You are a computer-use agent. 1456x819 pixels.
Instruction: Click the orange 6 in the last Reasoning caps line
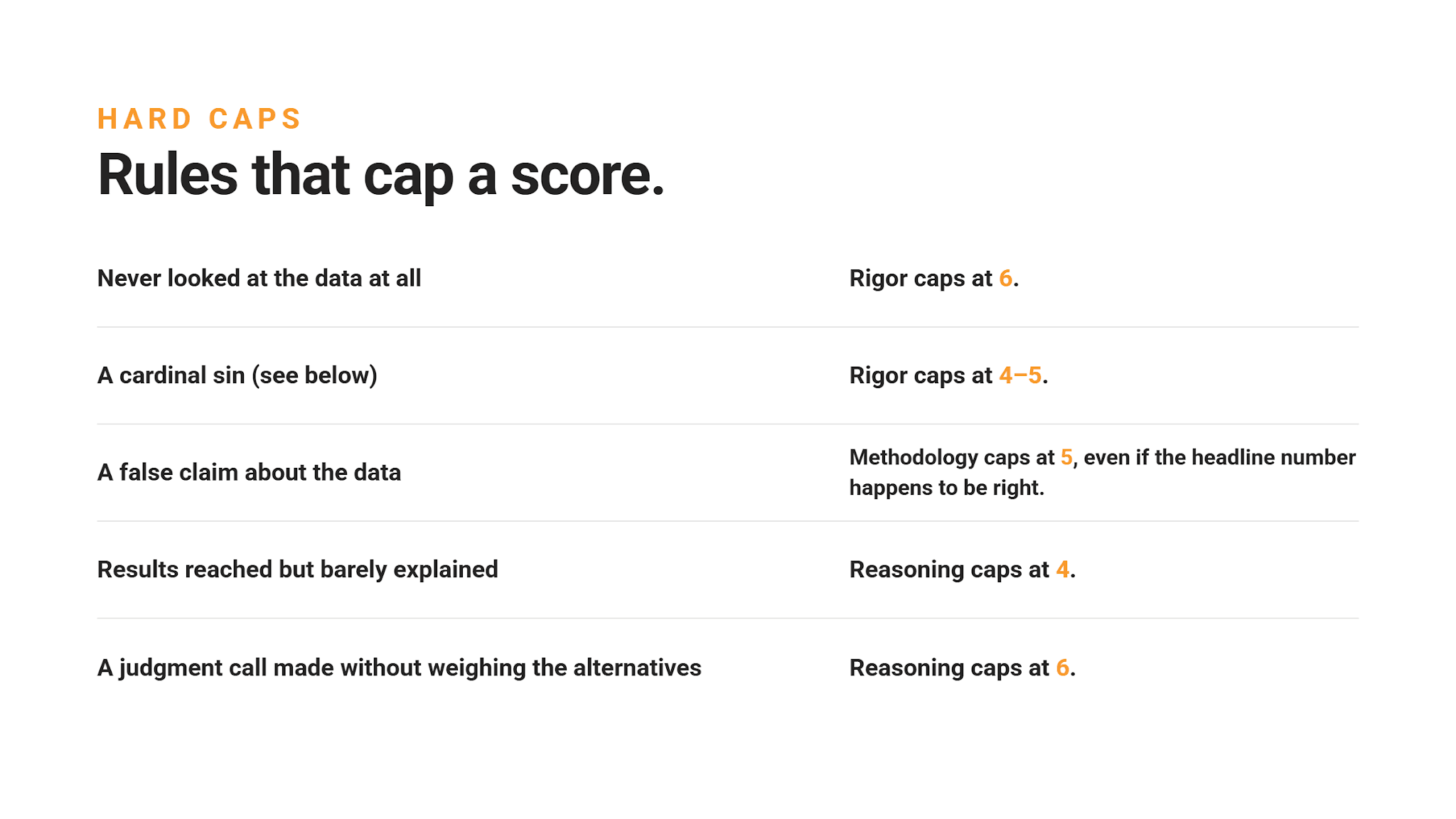1062,668
